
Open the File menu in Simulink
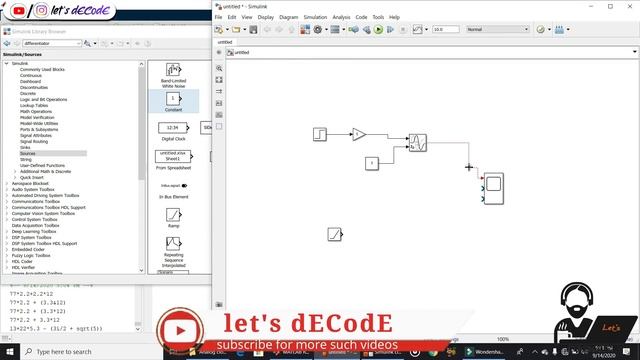218,17
